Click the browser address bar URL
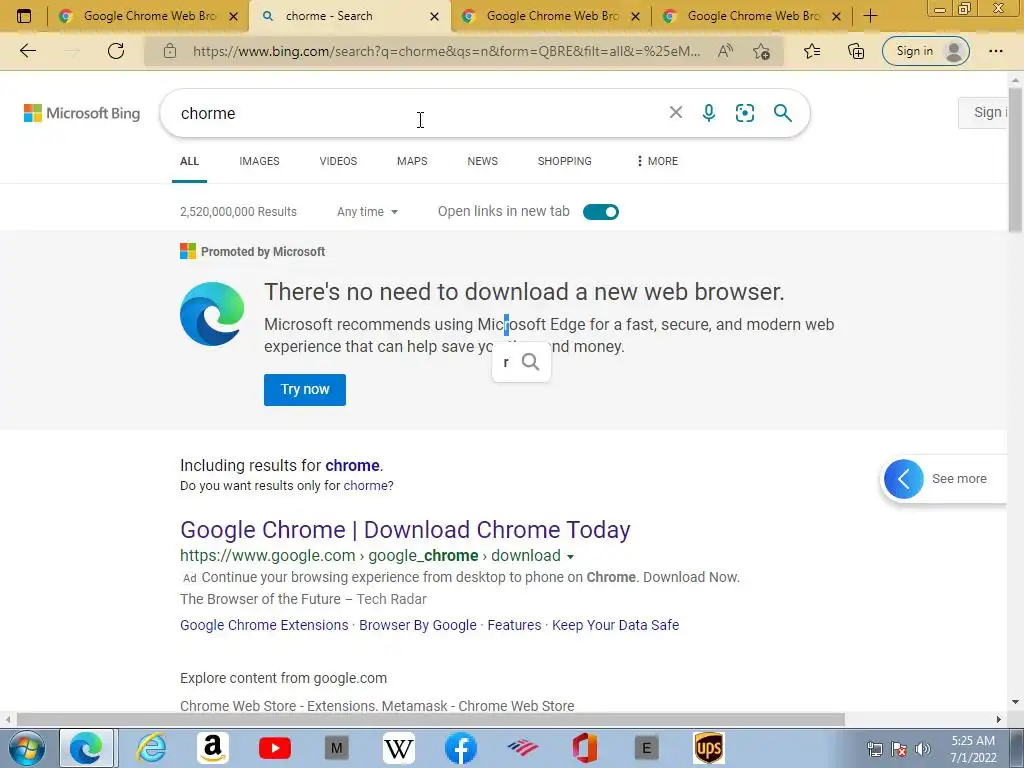Viewport: 1024px width, 768px height. click(x=446, y=51)
